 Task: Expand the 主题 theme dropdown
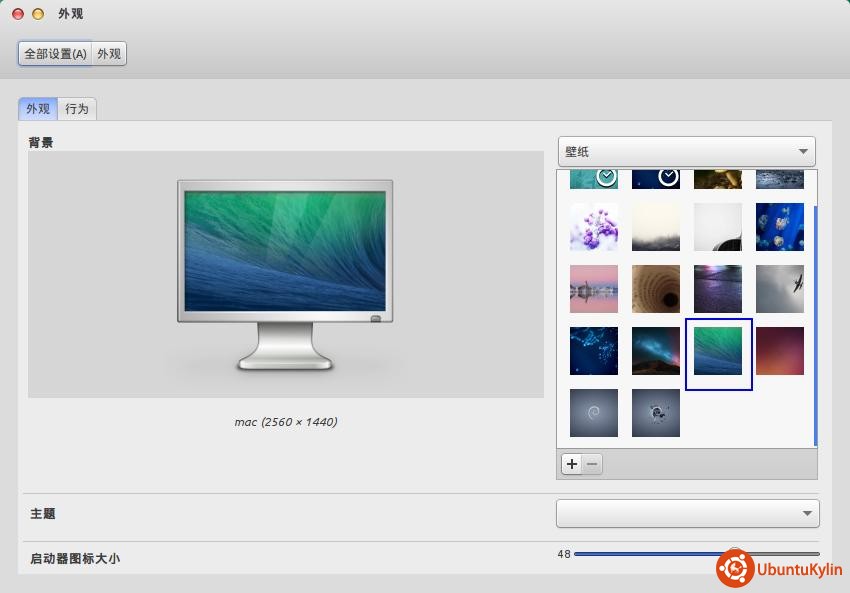tap(687, 514)
